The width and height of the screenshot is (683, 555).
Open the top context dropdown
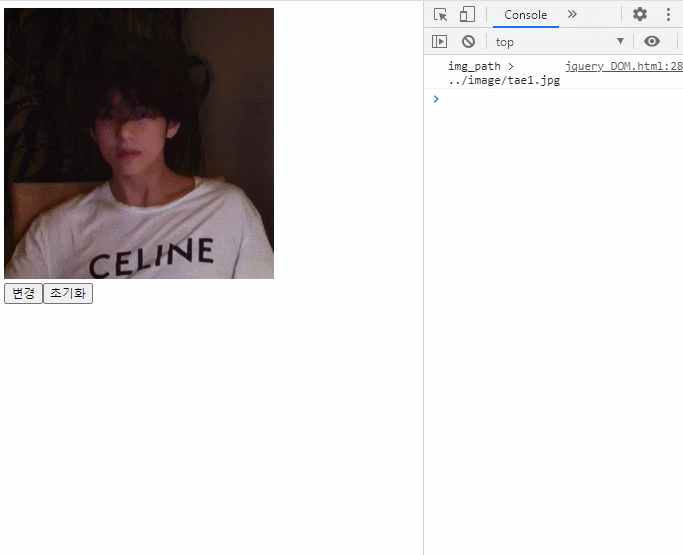tap(559, 42)
